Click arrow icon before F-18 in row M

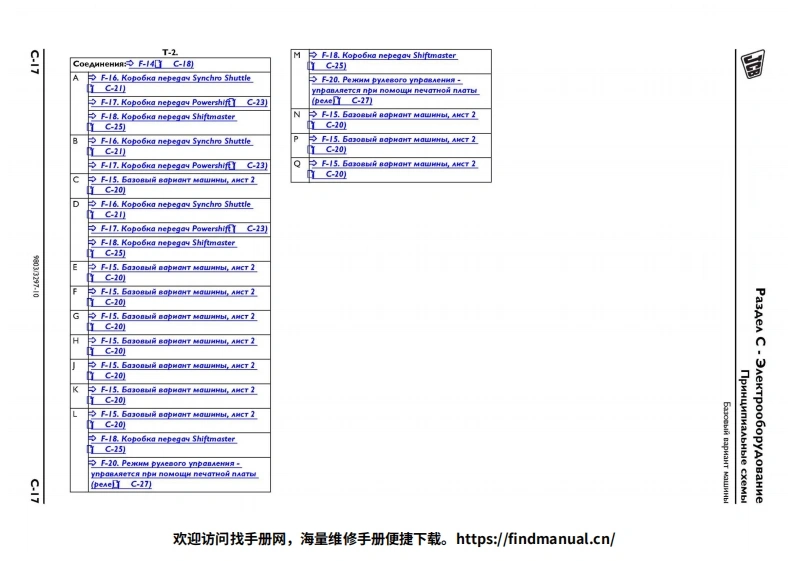(x=312, y=56)
